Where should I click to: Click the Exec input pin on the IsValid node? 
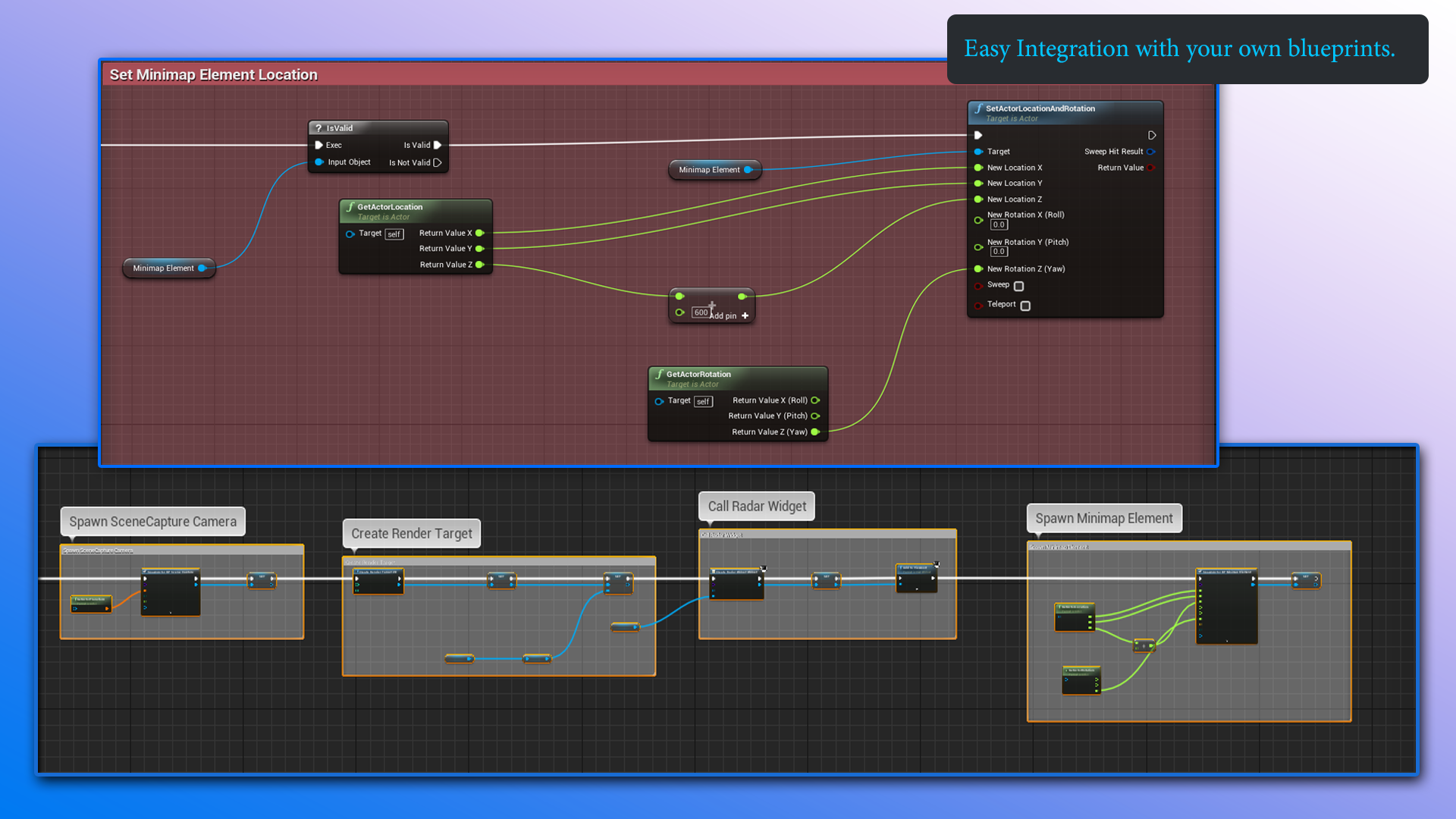(319, 145)
